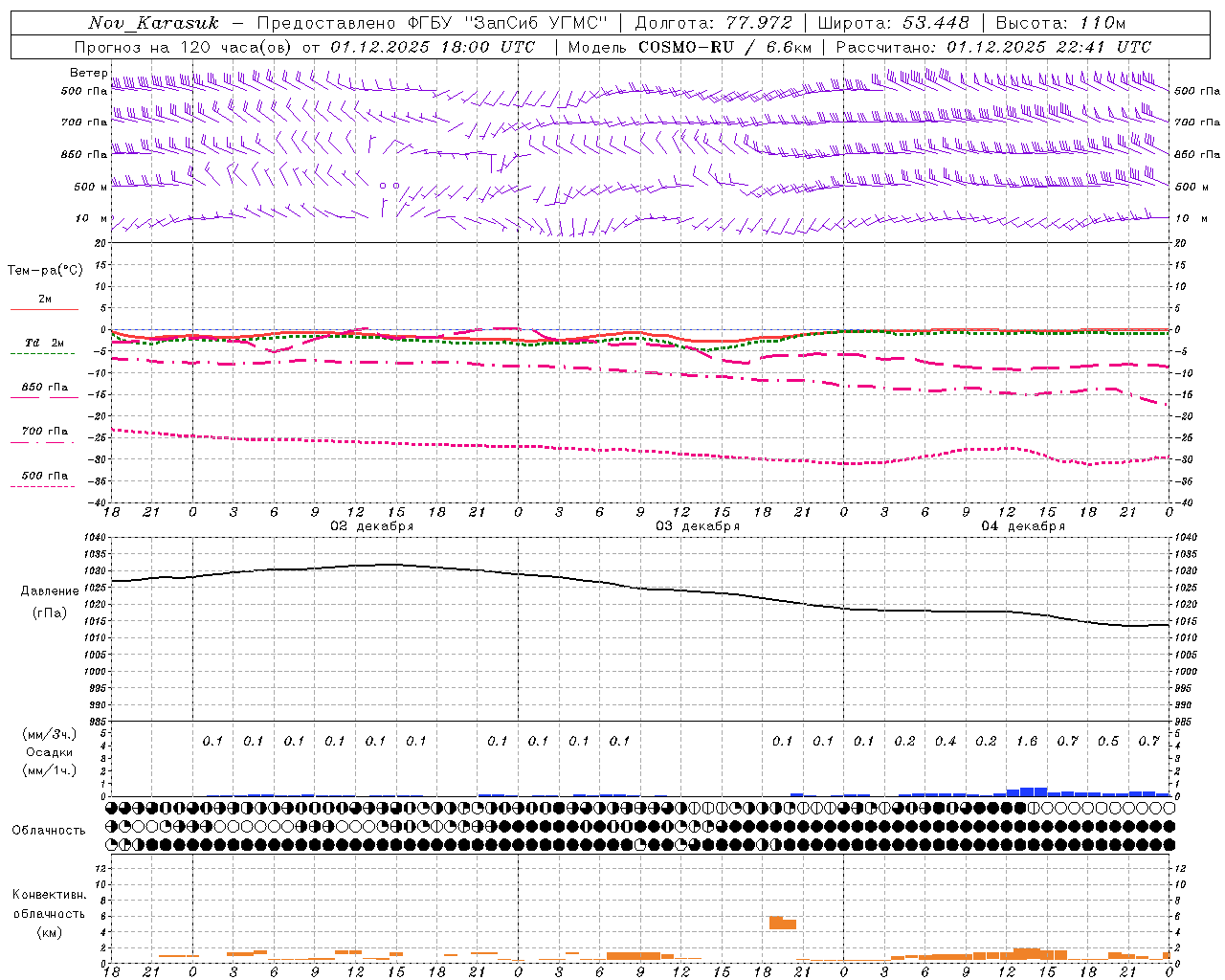
Task: Click the '850 гПа' temperature legend entry
Action: pos(44,388)
